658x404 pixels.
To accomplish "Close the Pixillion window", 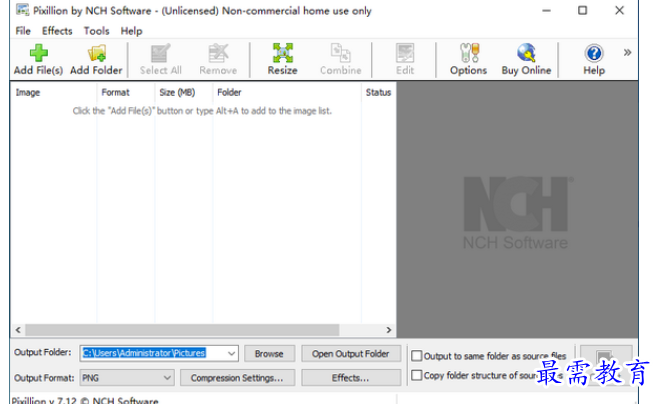I will click(x=619, y=10).
